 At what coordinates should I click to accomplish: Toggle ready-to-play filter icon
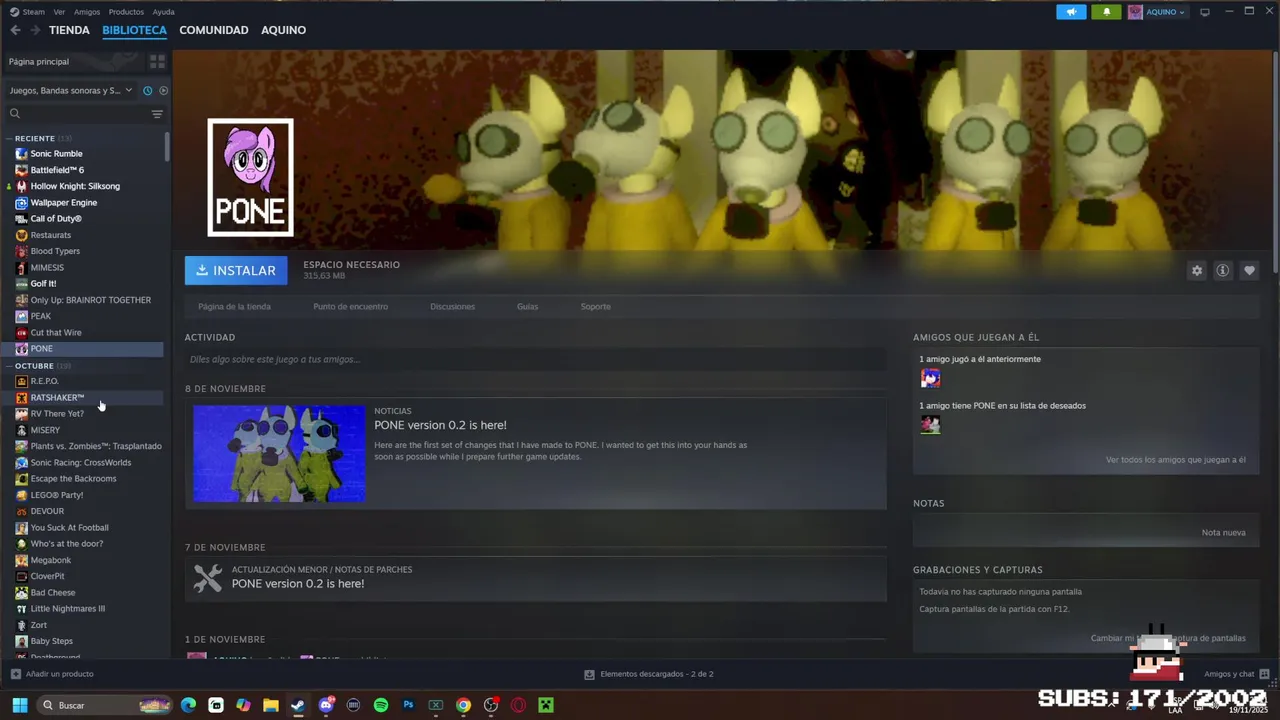coord(163,90)
